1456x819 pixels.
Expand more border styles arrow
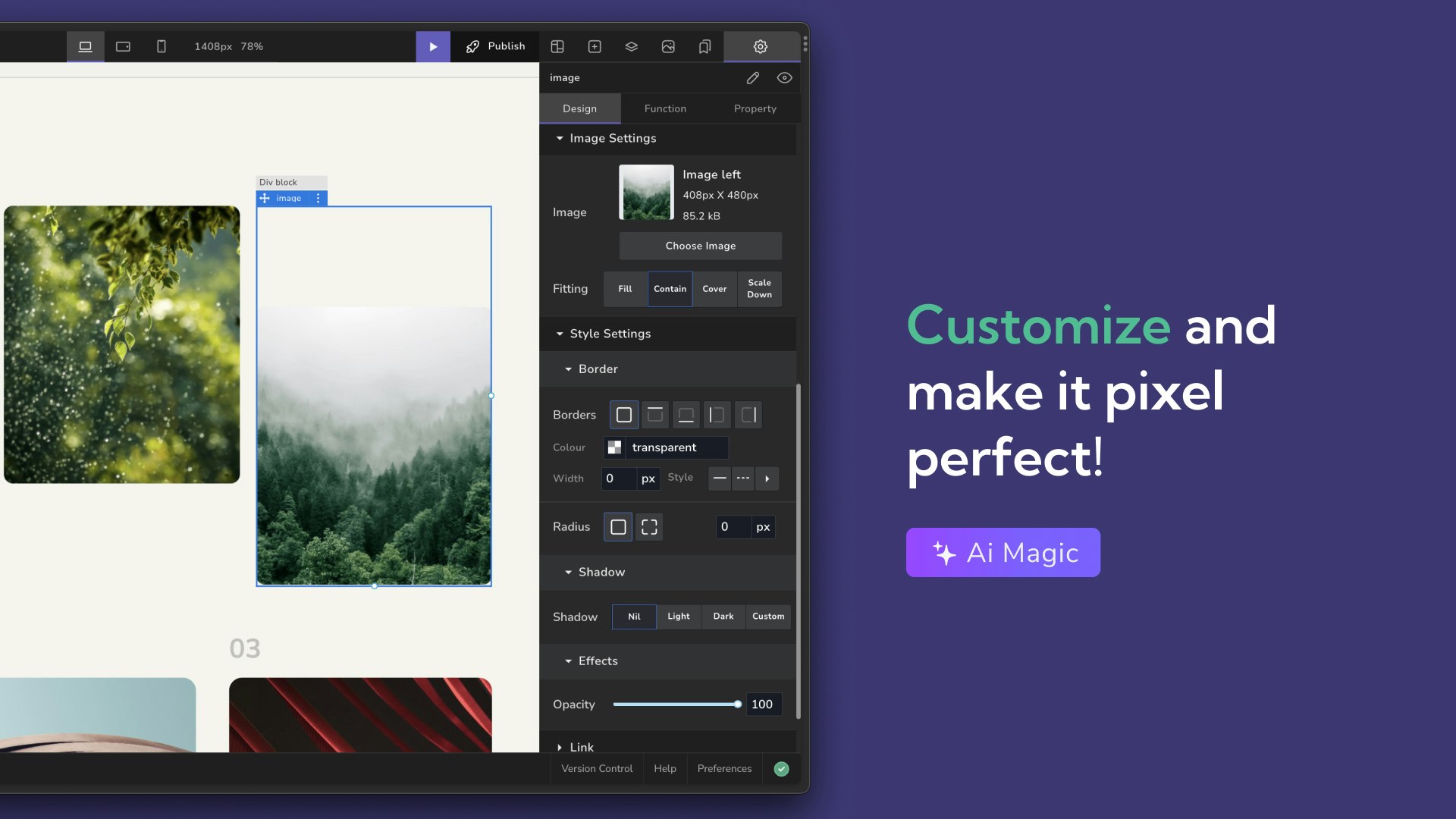[x=767, y=479]
